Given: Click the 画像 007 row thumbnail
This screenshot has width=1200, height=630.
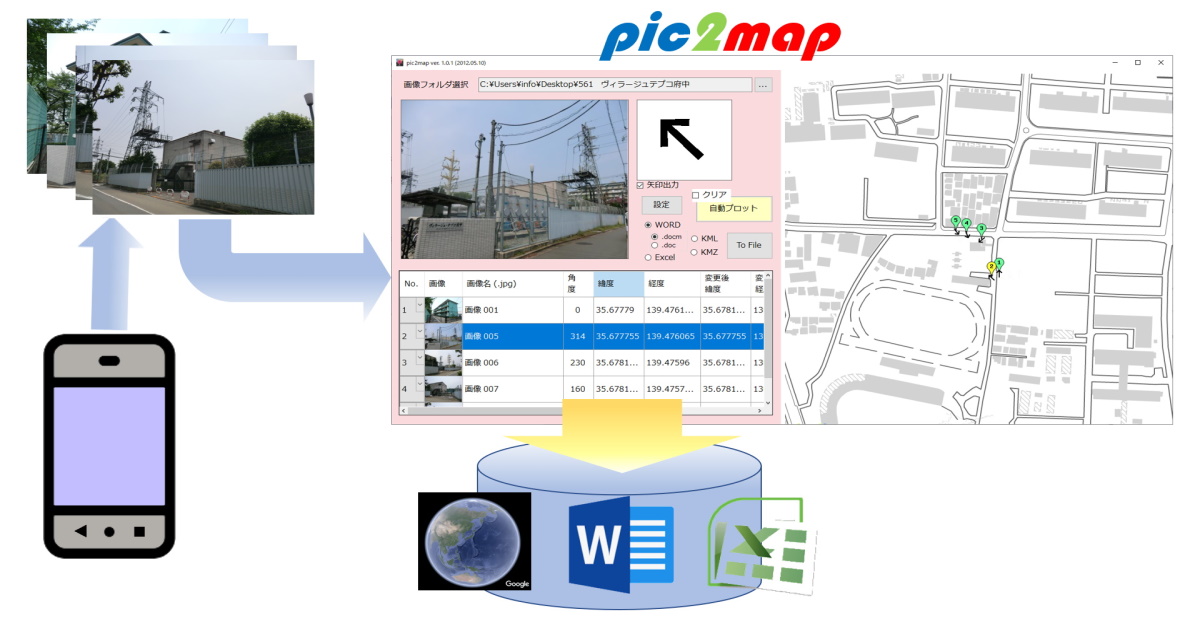Looking at the screenshot, I should click(443, 387).
